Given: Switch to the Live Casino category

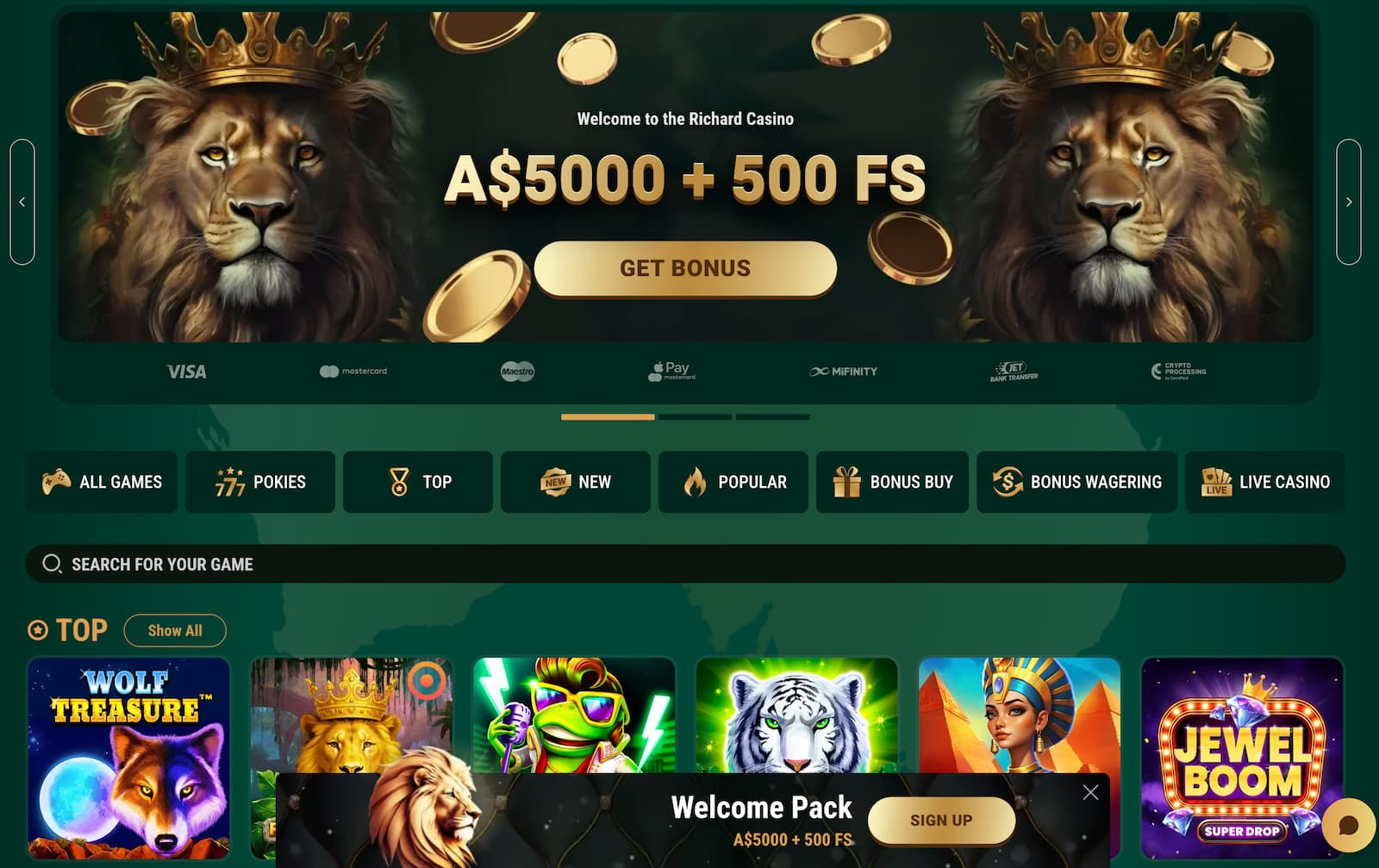Looking at the screenshot, I should pyautogui.click(x=1265, y=482).
